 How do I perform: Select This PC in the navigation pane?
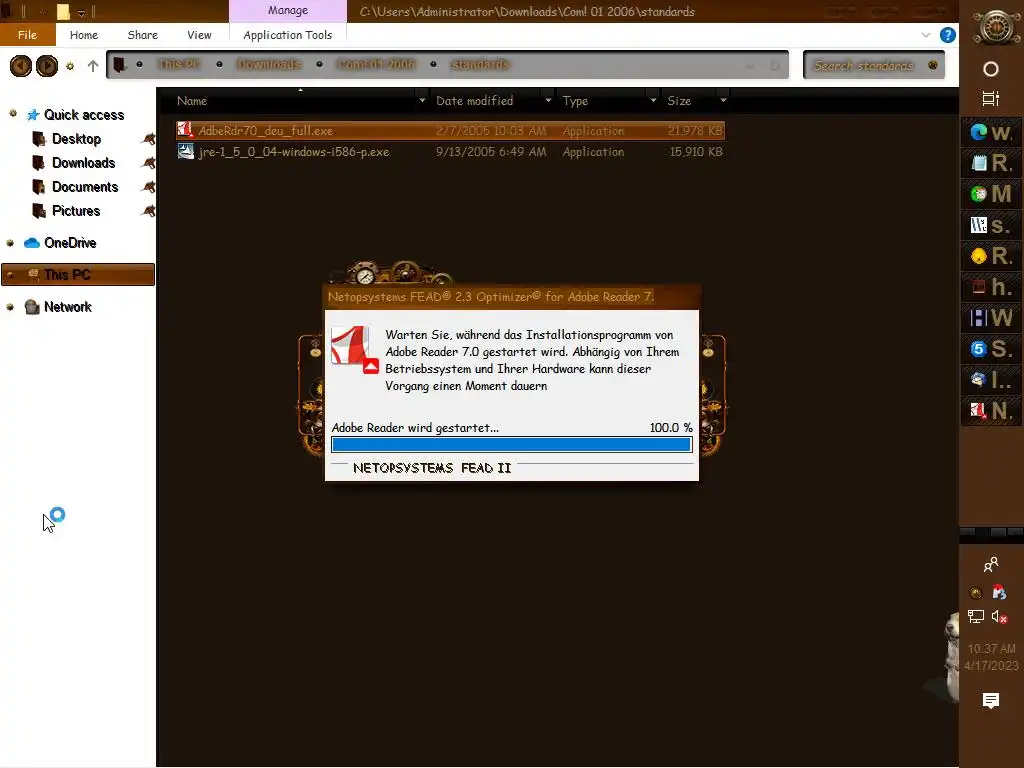[78, 275]
